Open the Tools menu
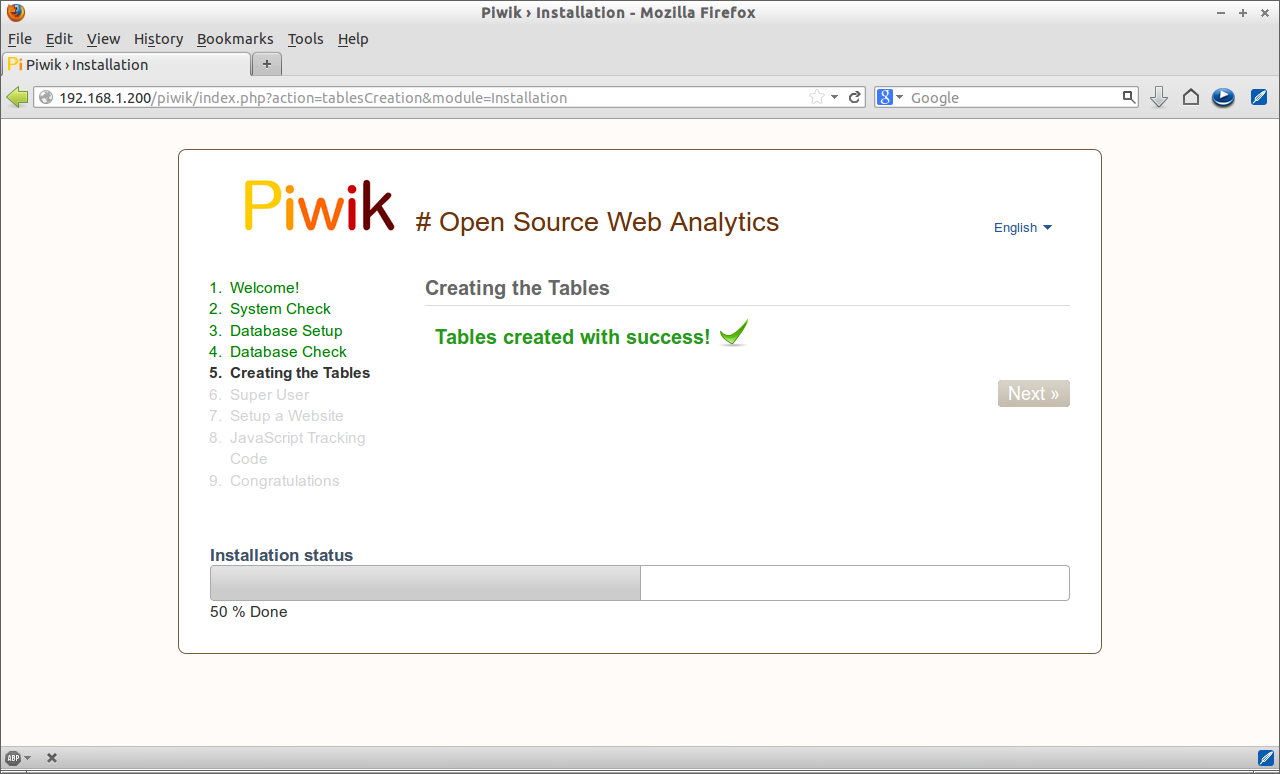Viewport: 1280px width, 774px height. [305, 39]
